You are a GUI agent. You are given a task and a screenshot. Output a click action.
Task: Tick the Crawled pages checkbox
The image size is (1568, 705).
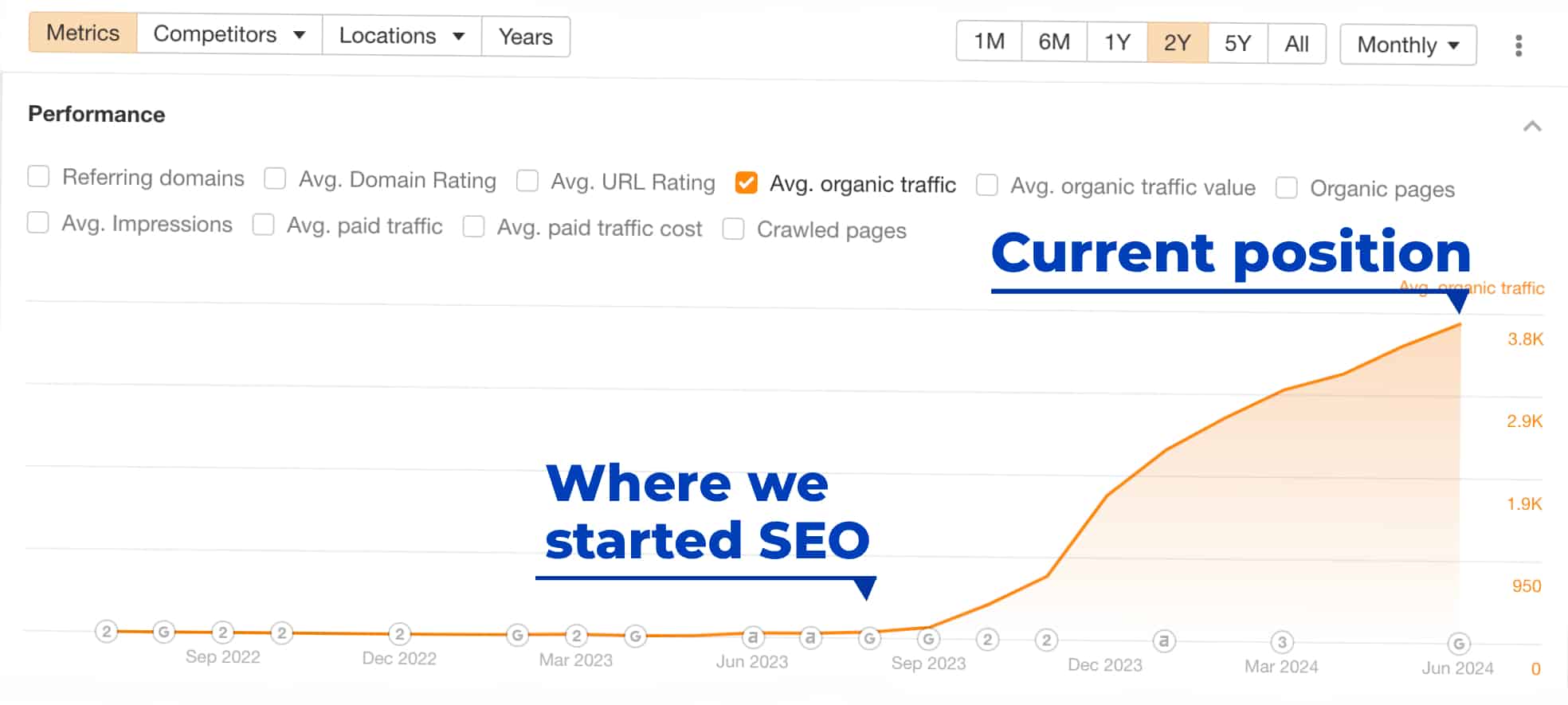click(x=733, y=229)
